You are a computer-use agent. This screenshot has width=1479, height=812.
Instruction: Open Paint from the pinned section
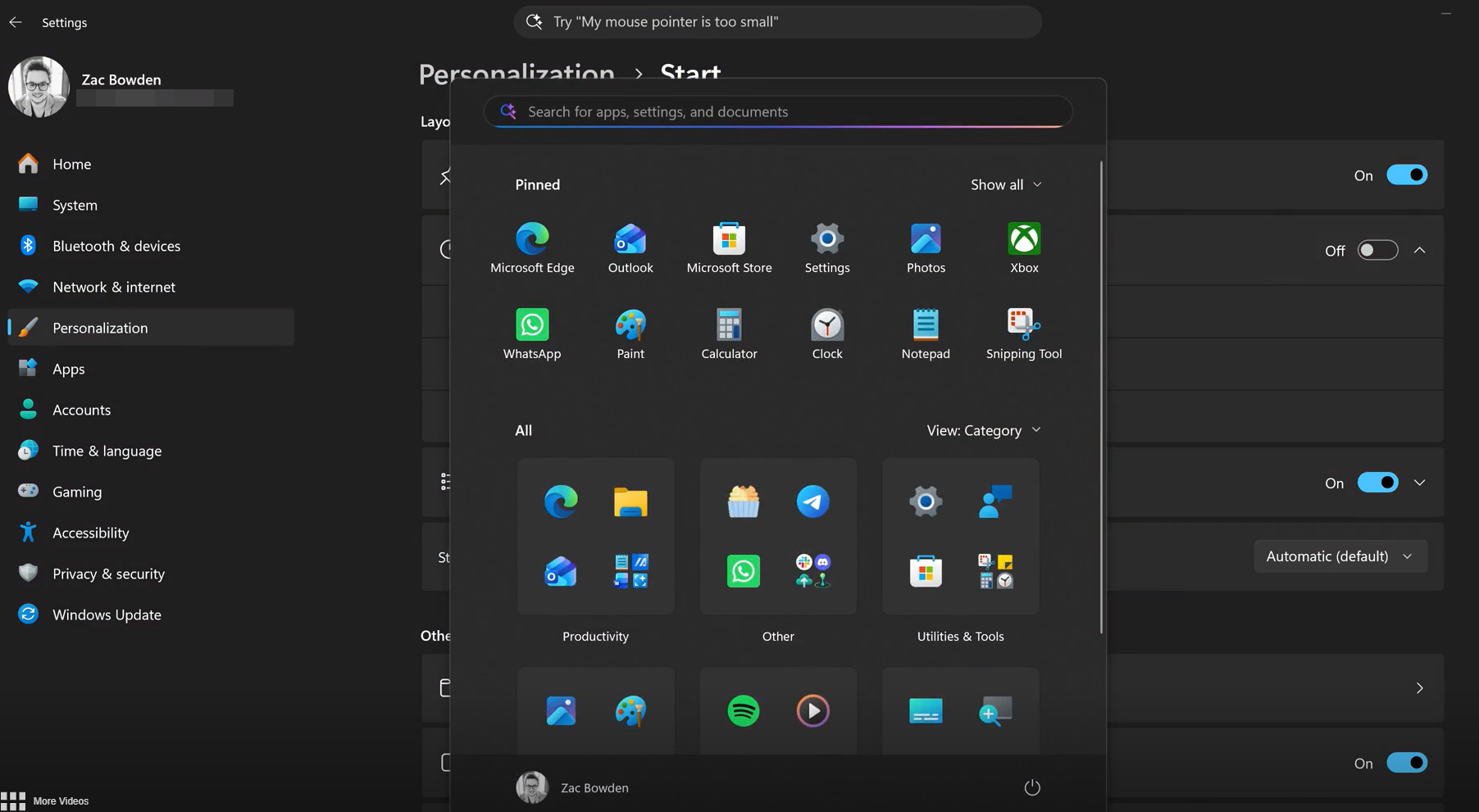630,334
